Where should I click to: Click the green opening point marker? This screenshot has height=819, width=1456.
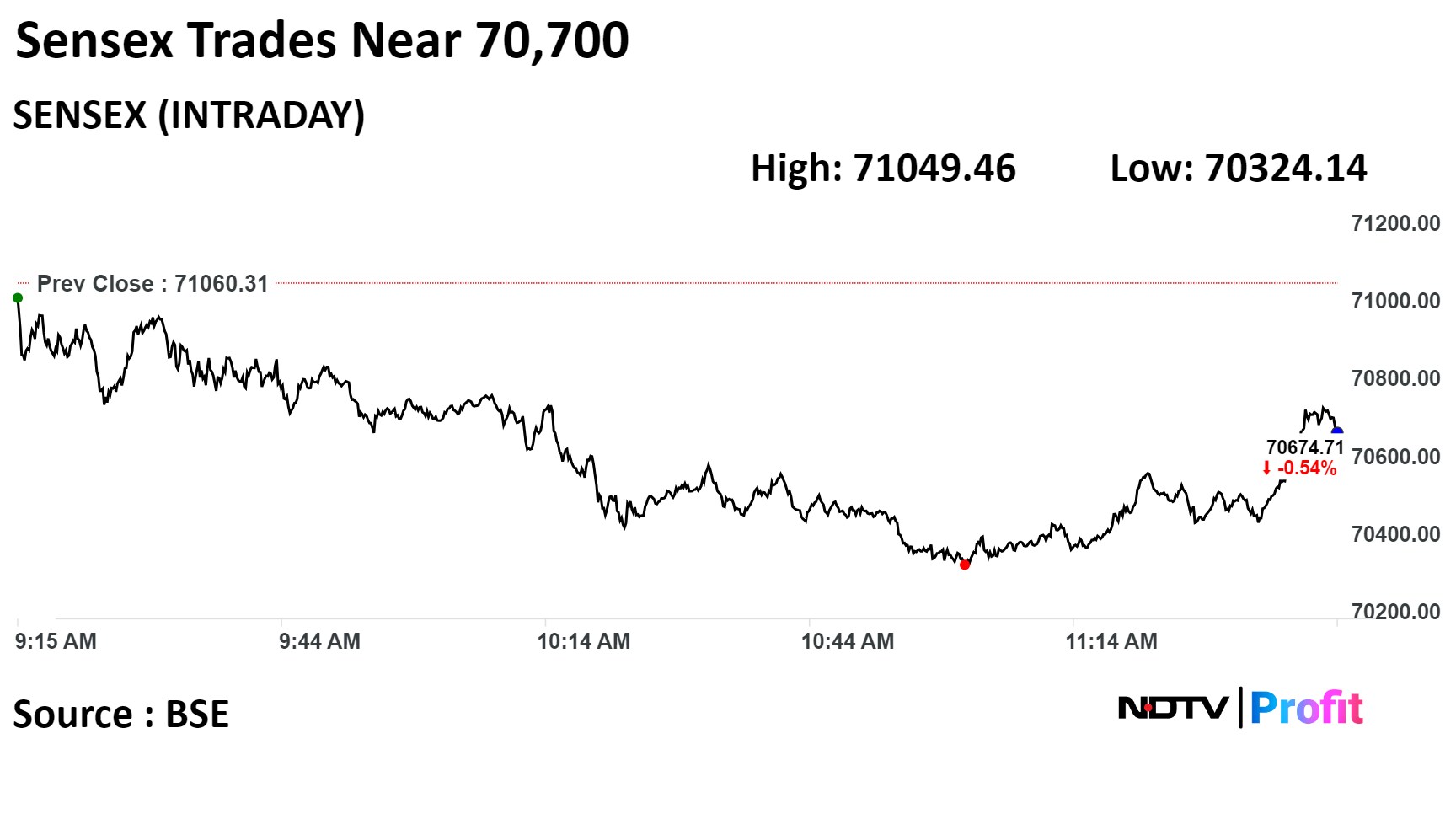(18, 297)
